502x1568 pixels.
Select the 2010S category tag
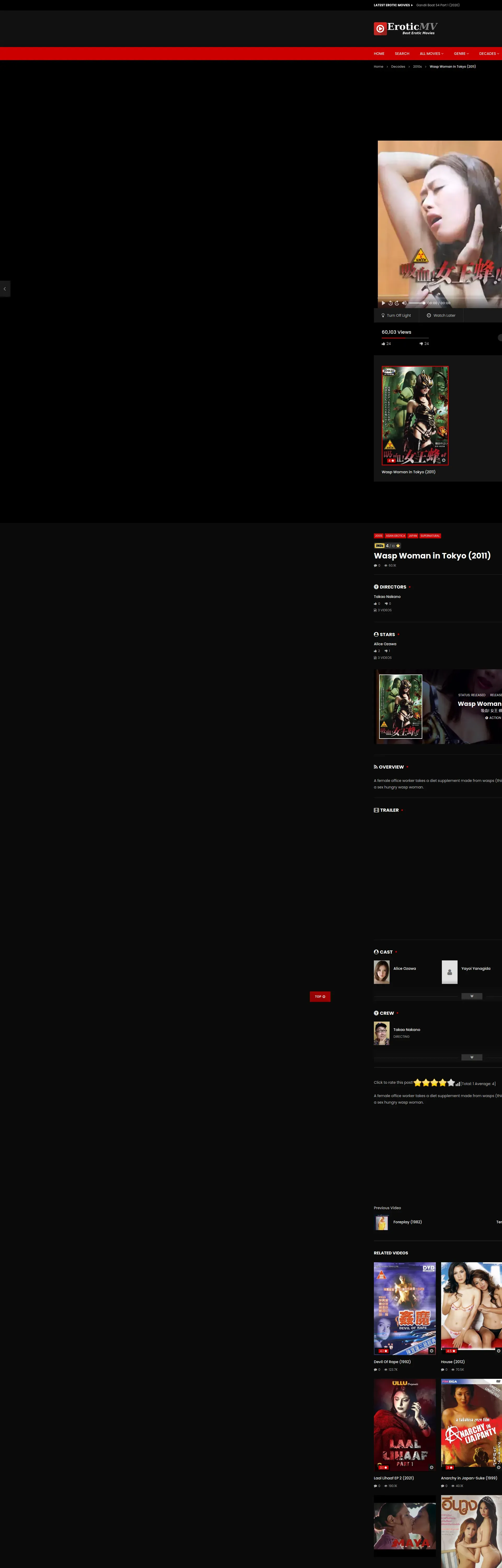pos(379,536)
